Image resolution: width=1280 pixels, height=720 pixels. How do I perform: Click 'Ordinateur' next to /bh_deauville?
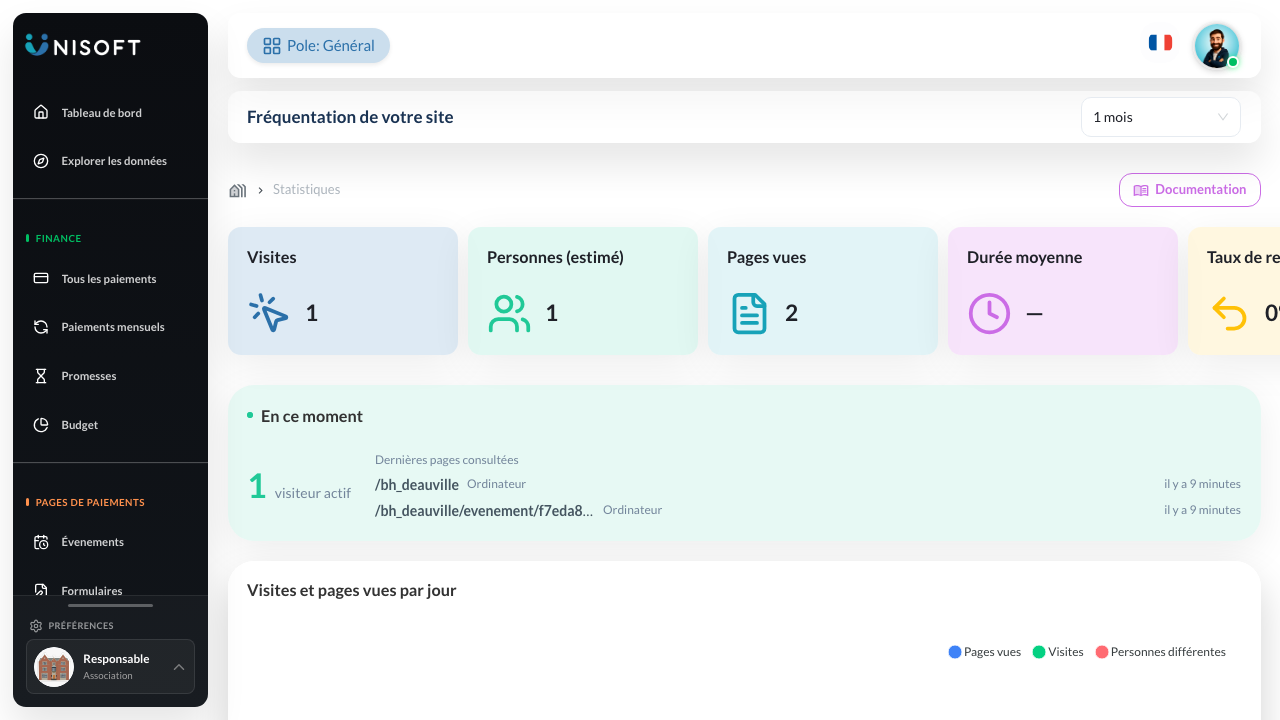(x=496, y=484)
